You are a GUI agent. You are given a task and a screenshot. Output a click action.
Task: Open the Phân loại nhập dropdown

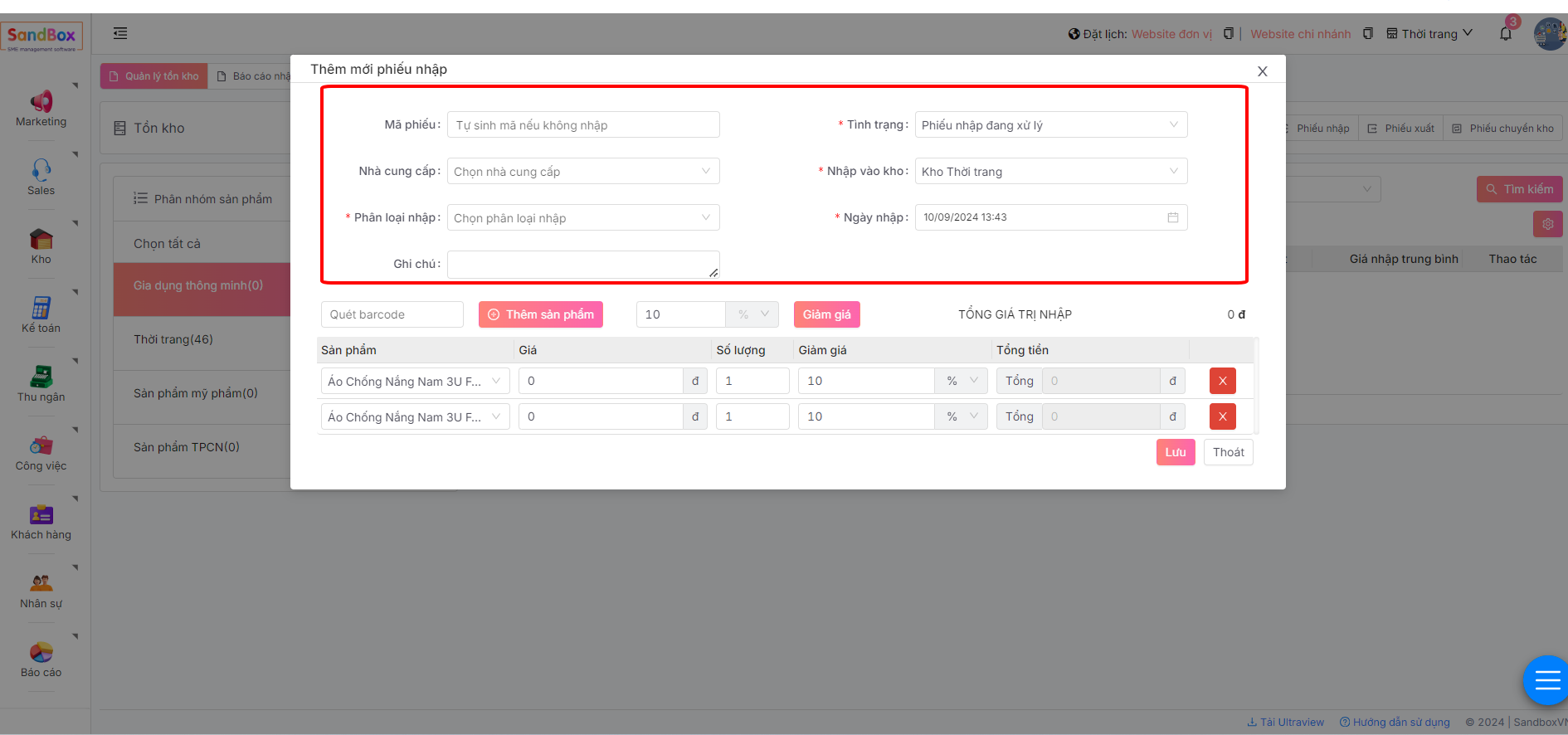[x=582, y=218]
